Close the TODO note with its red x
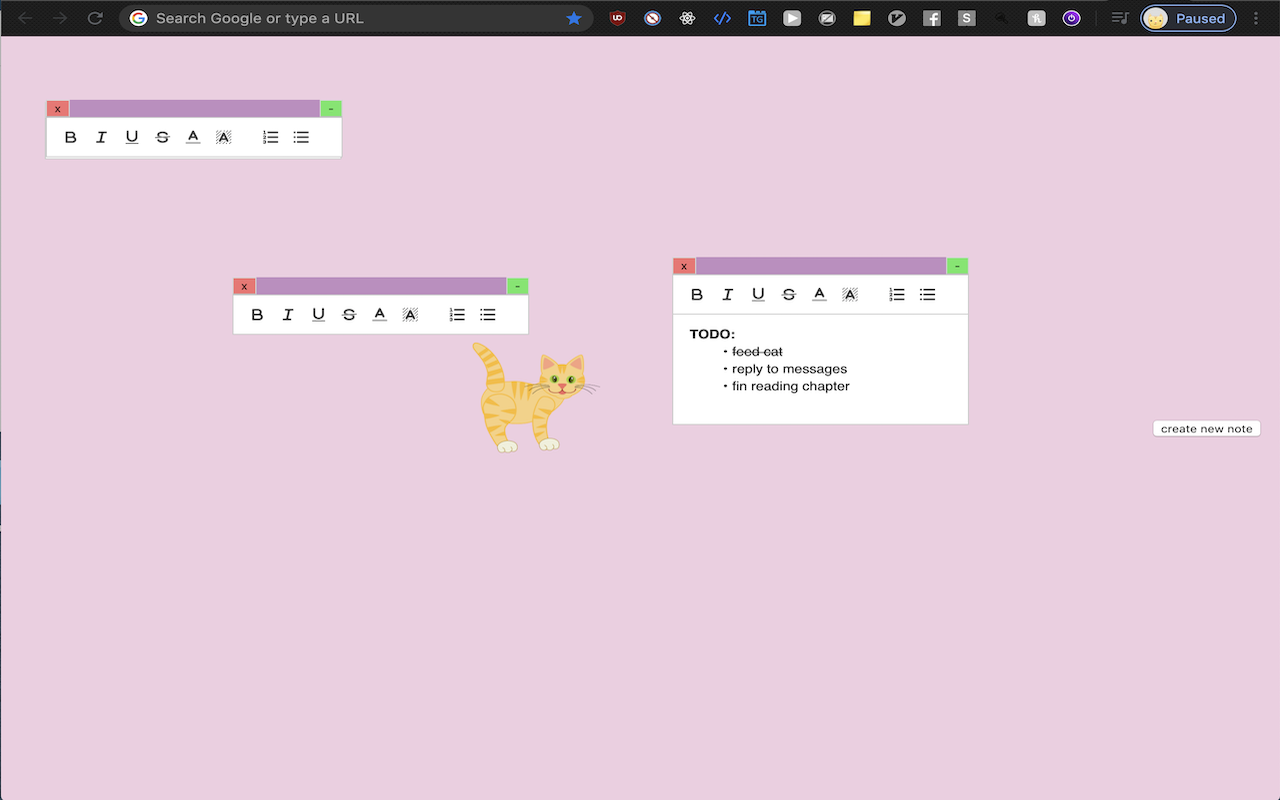This screenshot has width=1280, height=800. coord(684,266)
